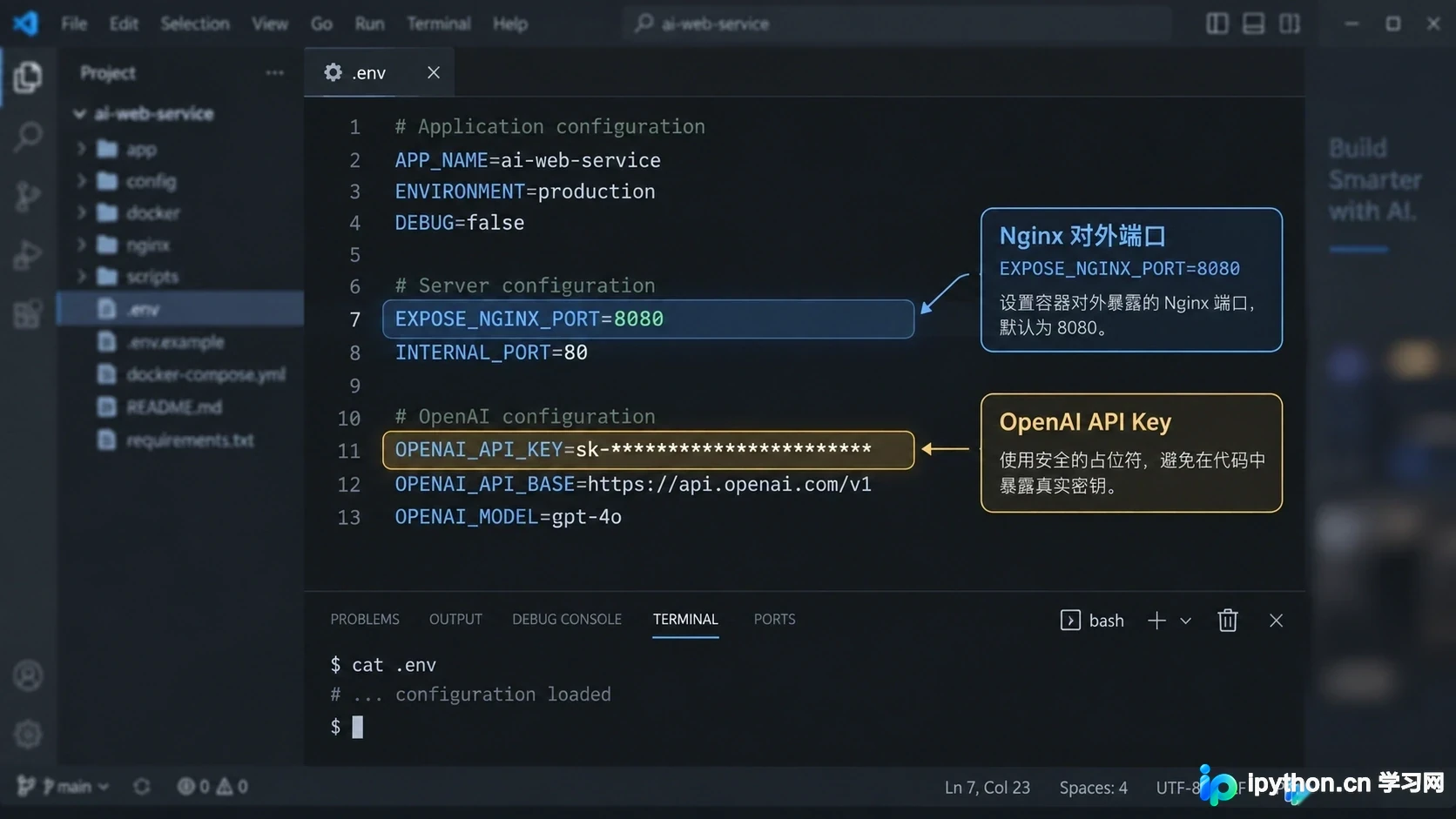
Task: Open the new terminal launch profile dropdown
Action: pyautogui.click(x=1185, y=621)
